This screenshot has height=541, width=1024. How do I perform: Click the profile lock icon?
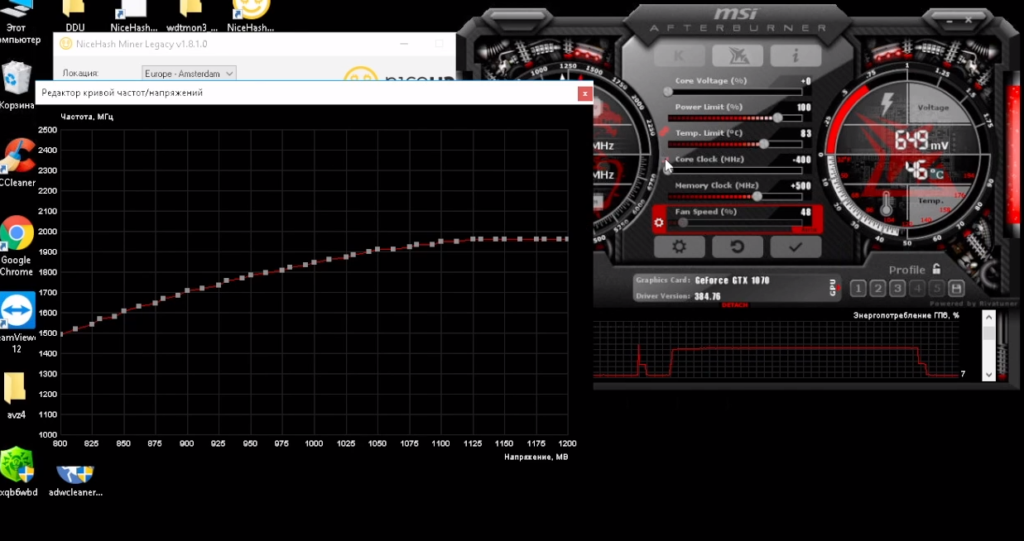[x=936, y=269]
